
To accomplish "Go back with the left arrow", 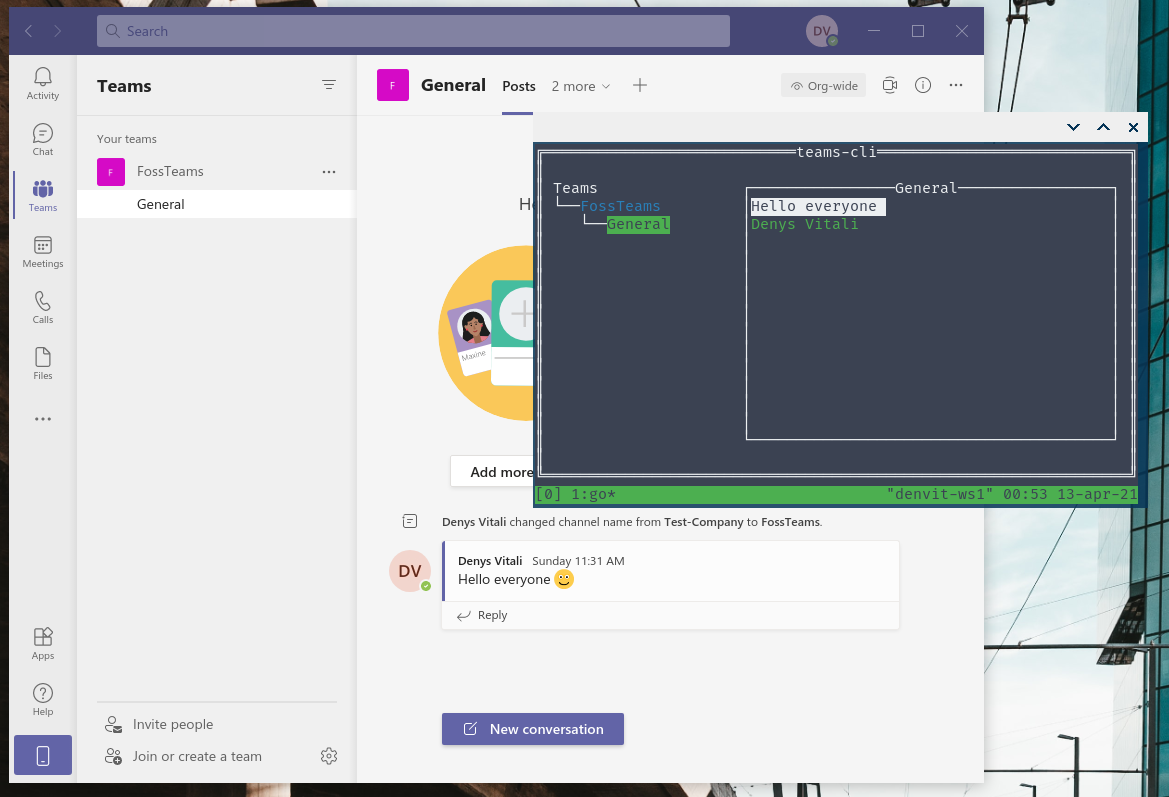I will click(29, 31).
